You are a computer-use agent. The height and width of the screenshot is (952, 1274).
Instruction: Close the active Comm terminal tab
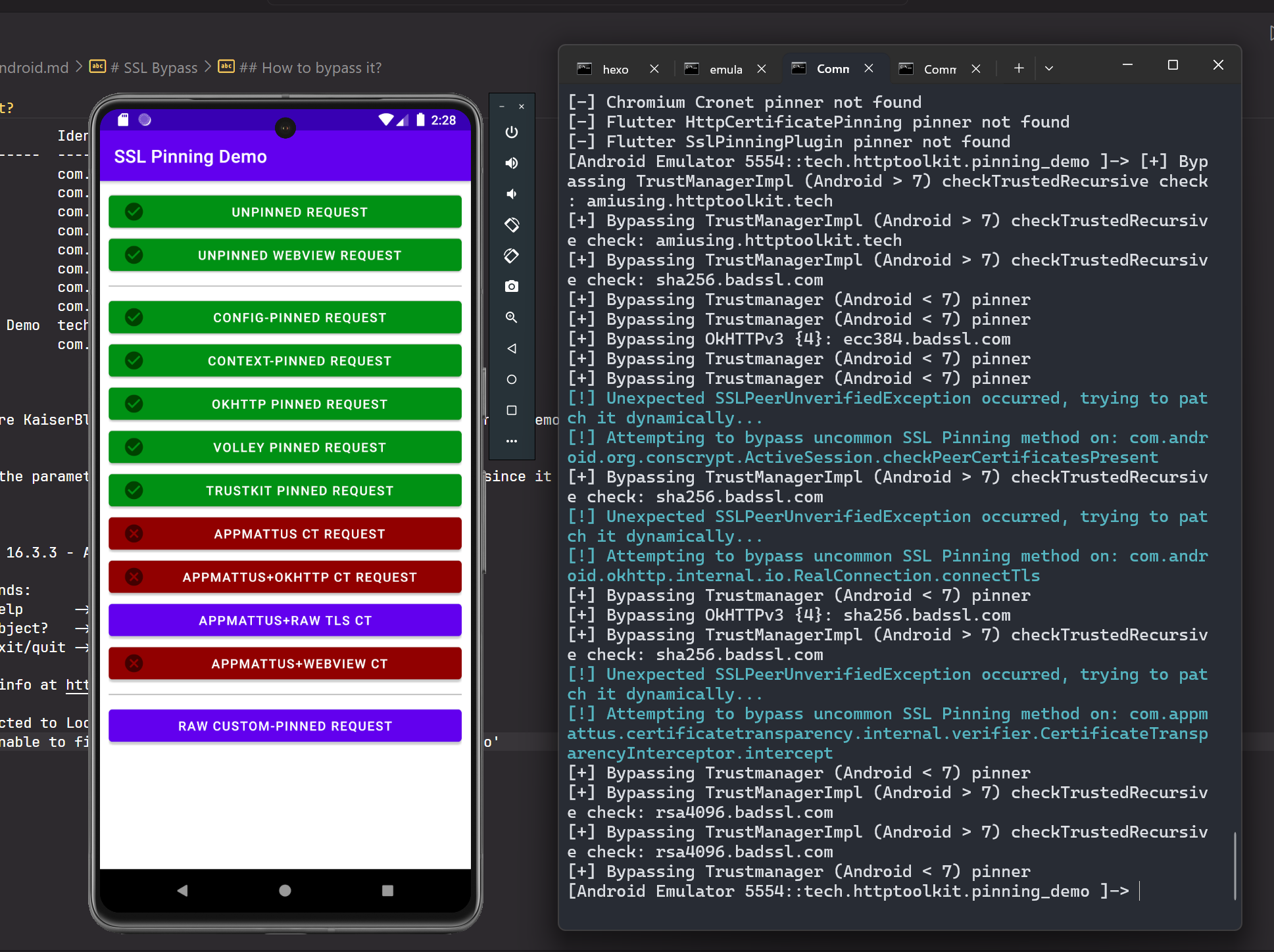click(x=869, y=68)
